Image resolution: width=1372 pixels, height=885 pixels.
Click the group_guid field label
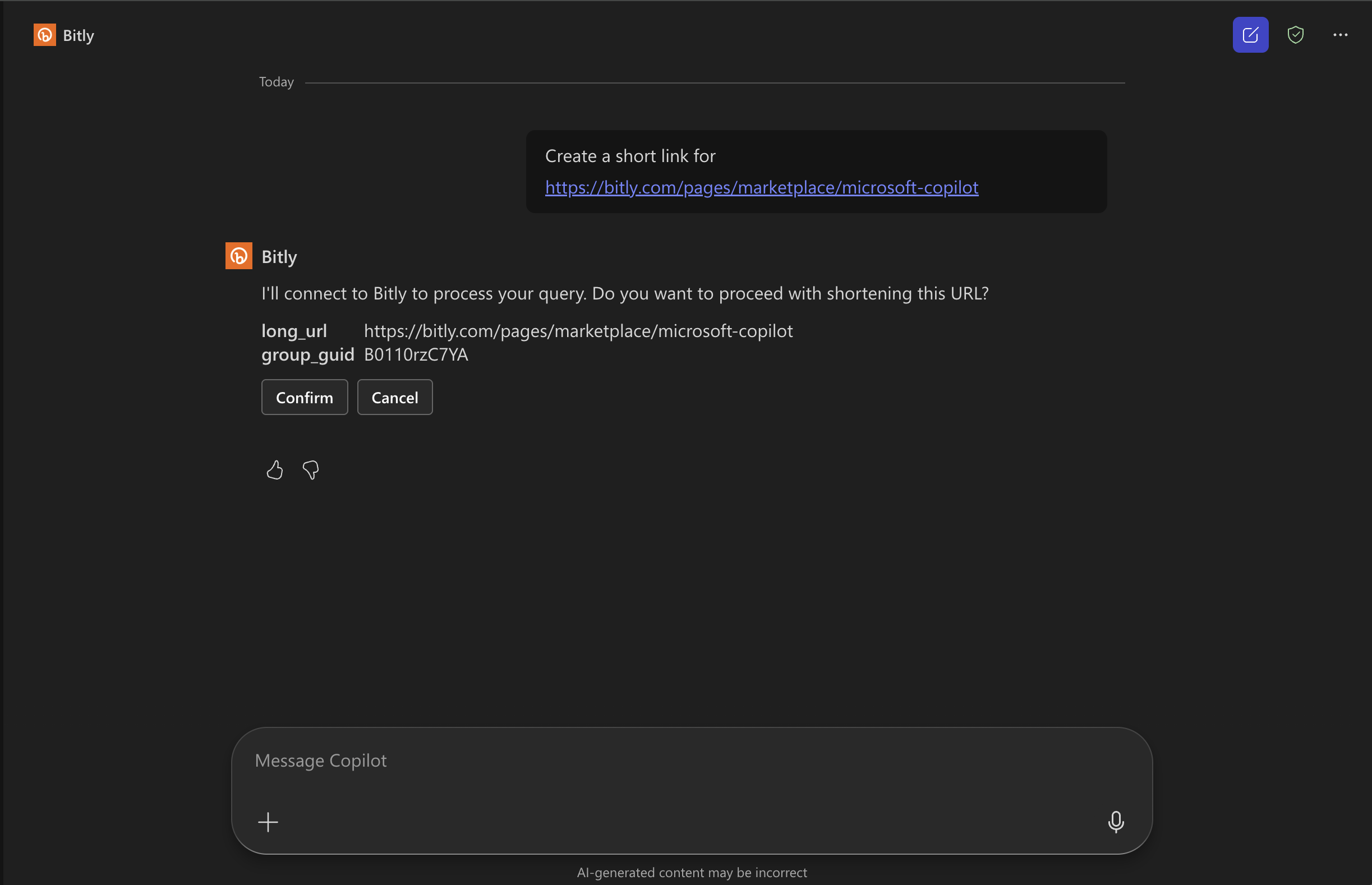(307, 355)
